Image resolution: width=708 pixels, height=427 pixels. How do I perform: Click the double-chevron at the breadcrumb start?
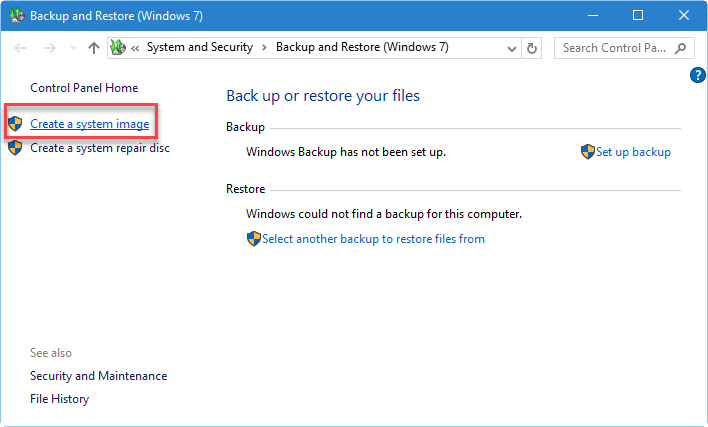[x=135, y=48]
